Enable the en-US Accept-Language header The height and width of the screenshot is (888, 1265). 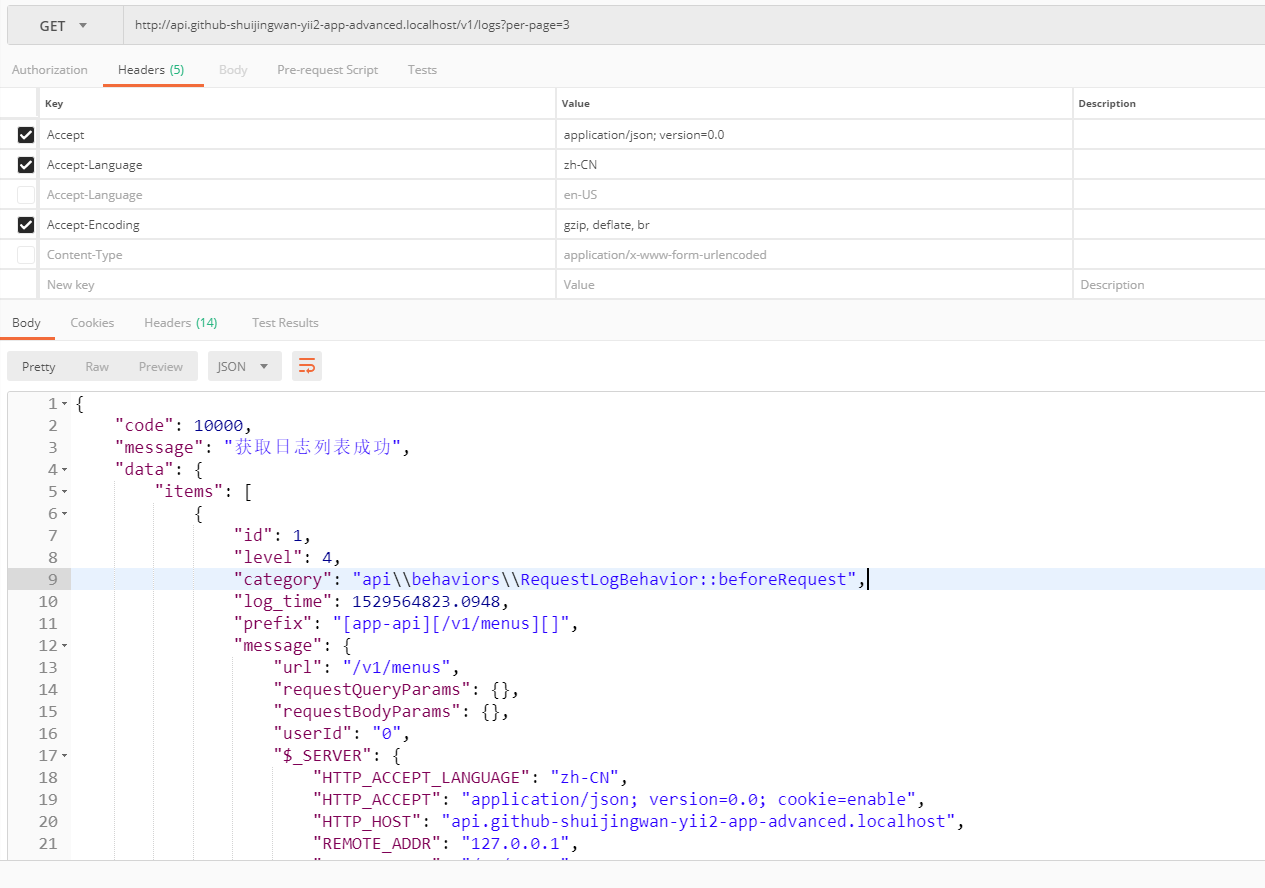click(x=26, y=195)
